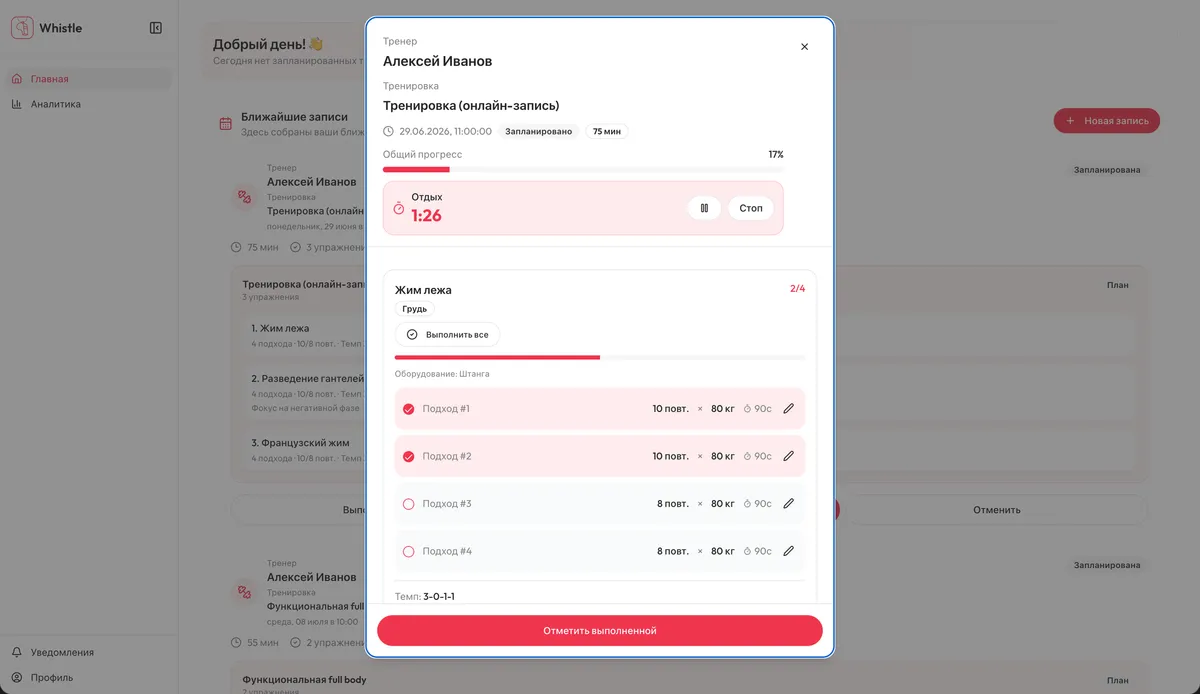Open Профиль in the sidebar
The height and width of the screenshot is (694, 1200).
pos(89,677)
